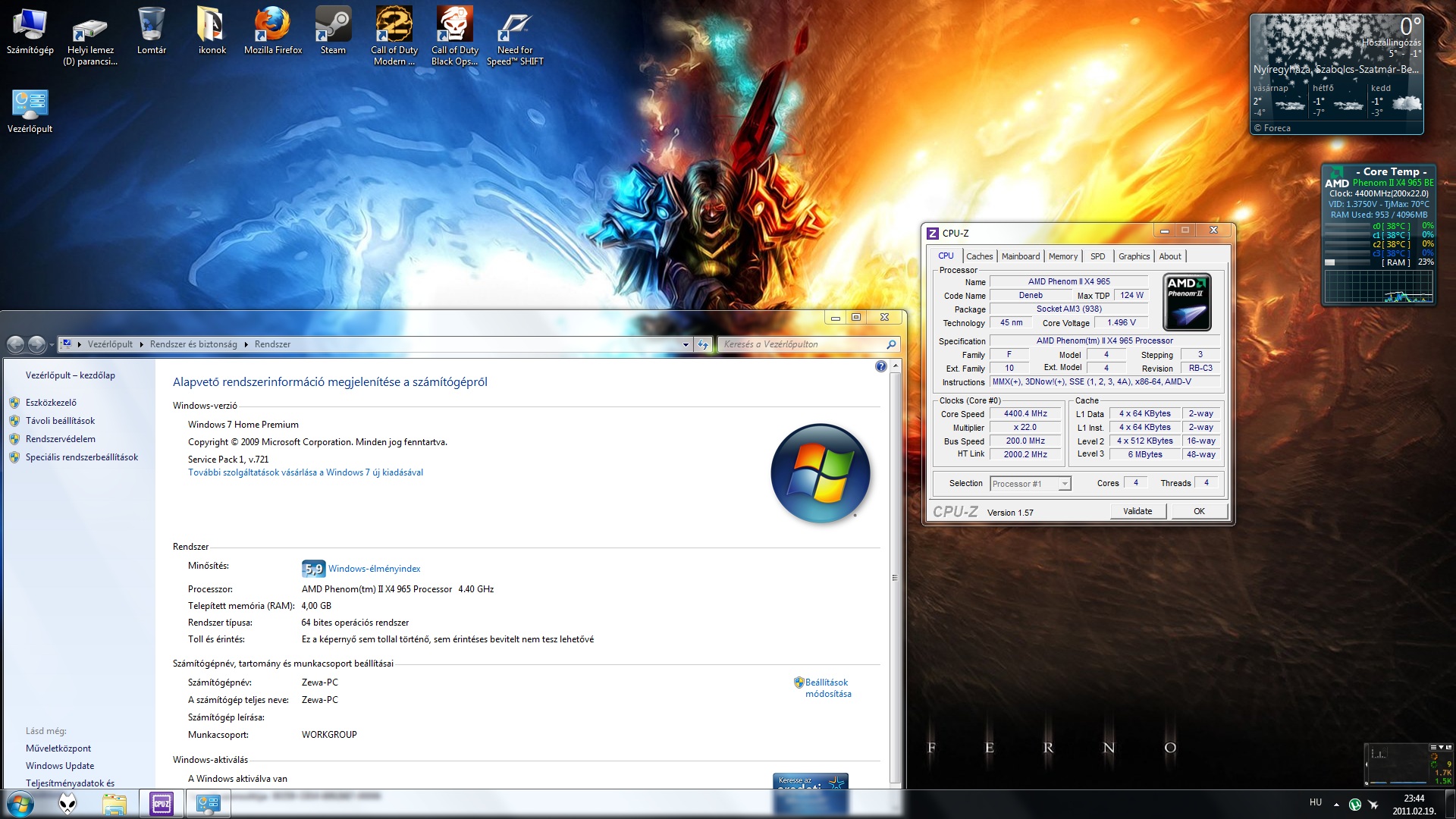Click the 5,9 experience index badge
1456x819 pixels.
313,569
